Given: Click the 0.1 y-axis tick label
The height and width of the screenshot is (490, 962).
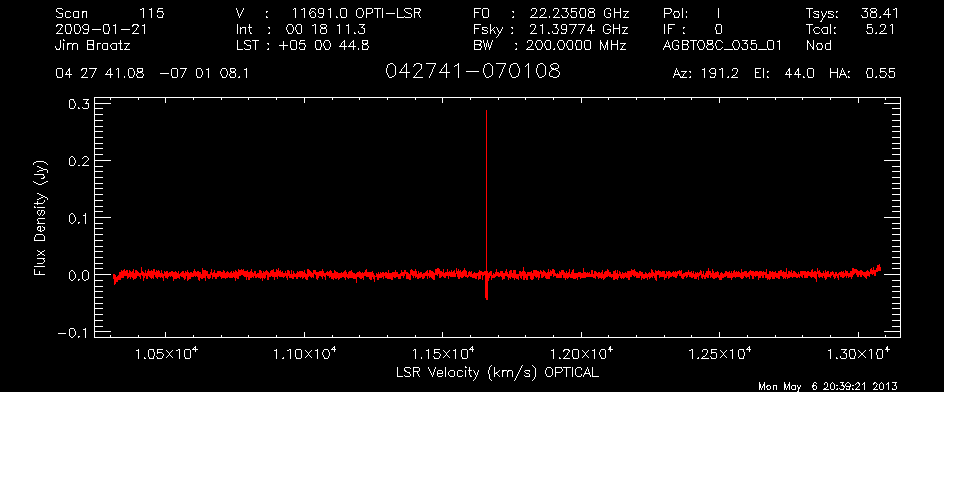Looking at the screenshot, I should click(x=79, y=218).
